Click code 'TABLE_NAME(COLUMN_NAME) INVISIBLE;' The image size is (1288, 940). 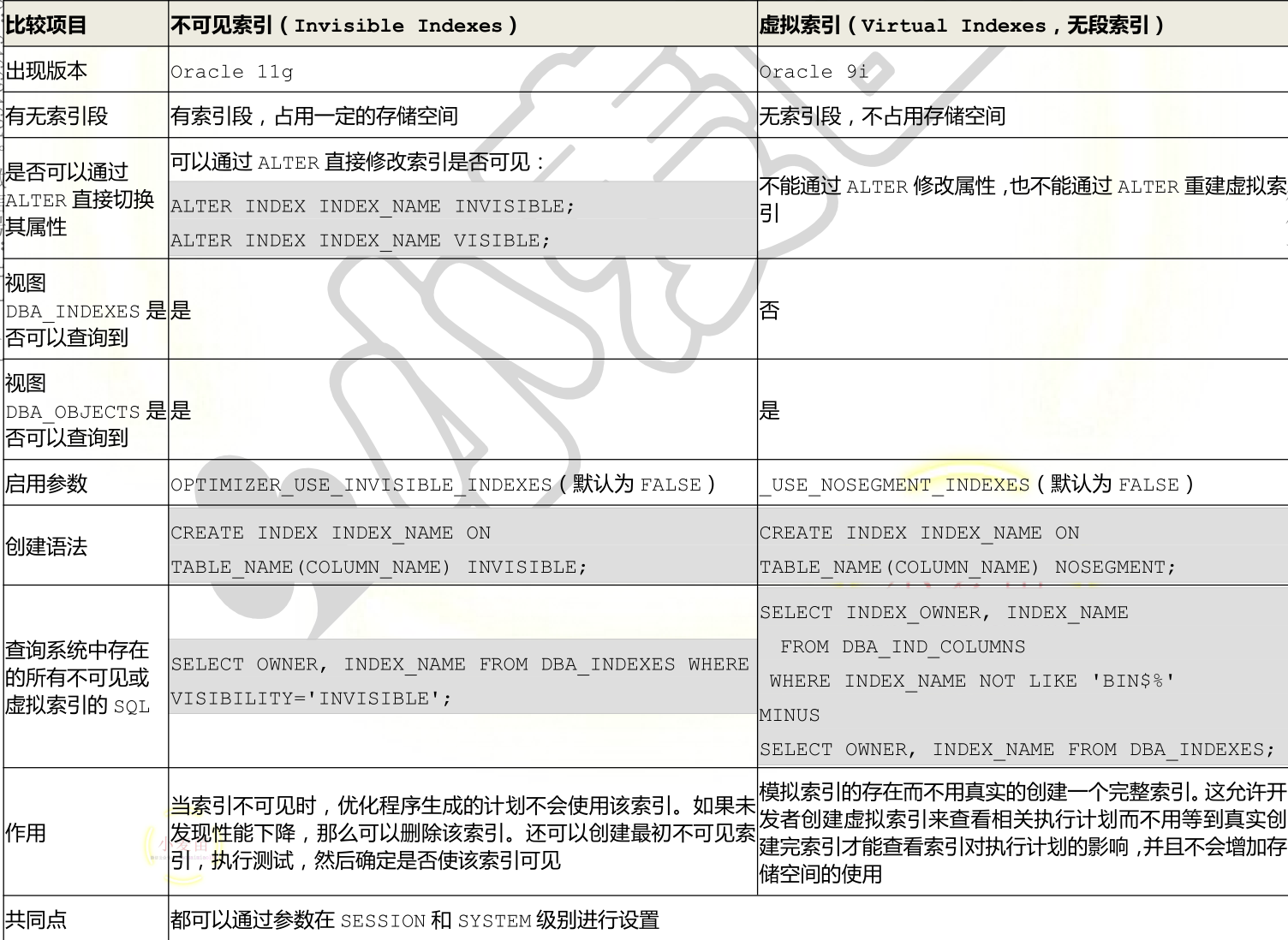[379, 568]
